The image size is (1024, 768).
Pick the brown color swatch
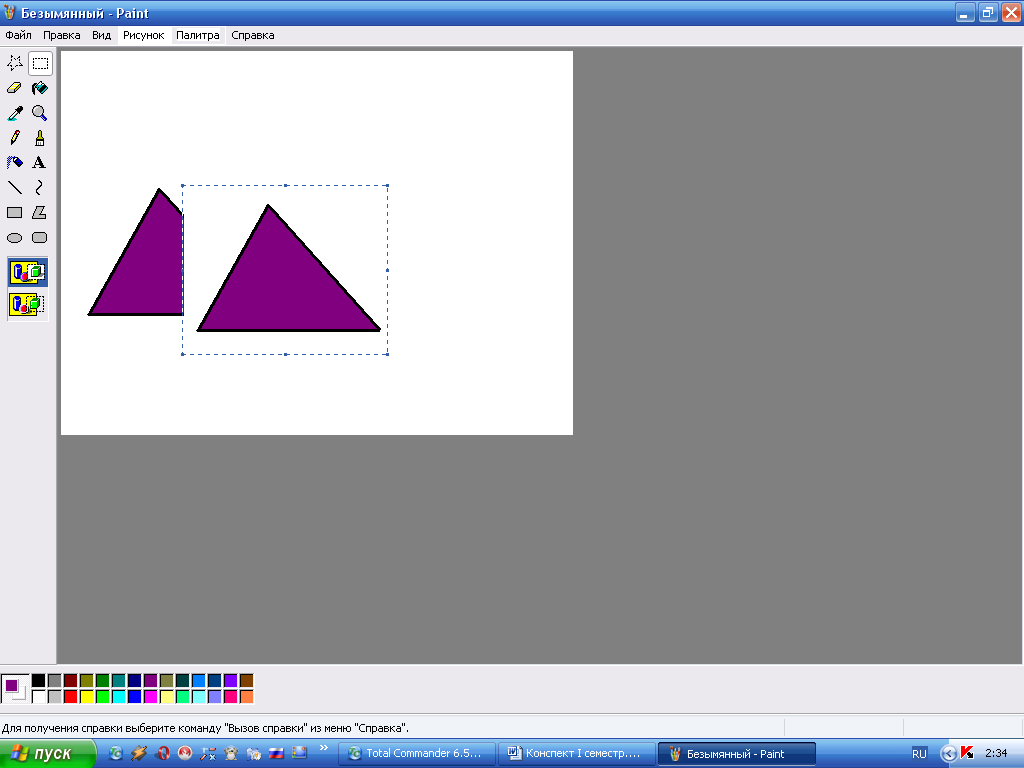(246, 681)
